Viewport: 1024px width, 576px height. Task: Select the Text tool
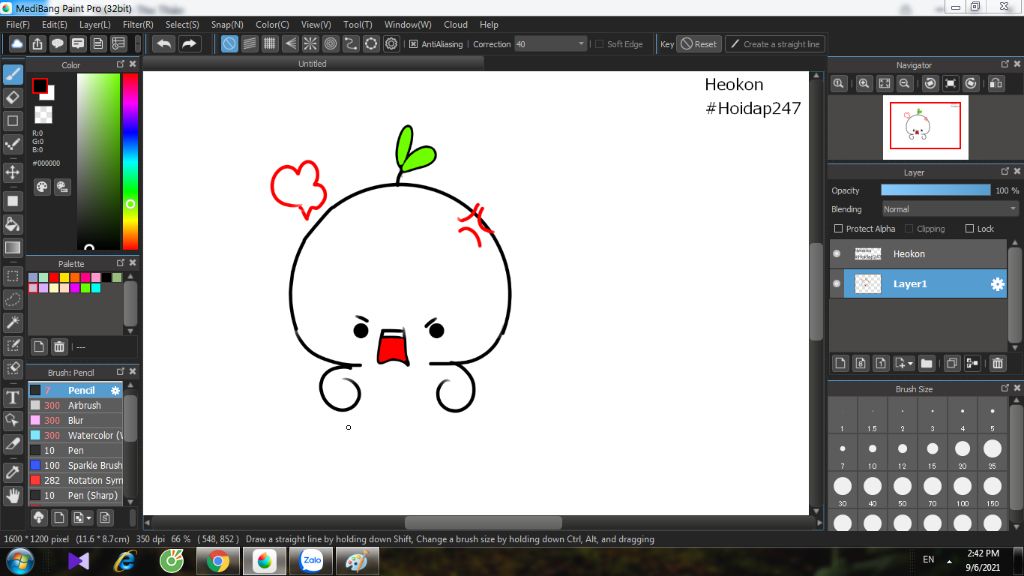point(12,397)
